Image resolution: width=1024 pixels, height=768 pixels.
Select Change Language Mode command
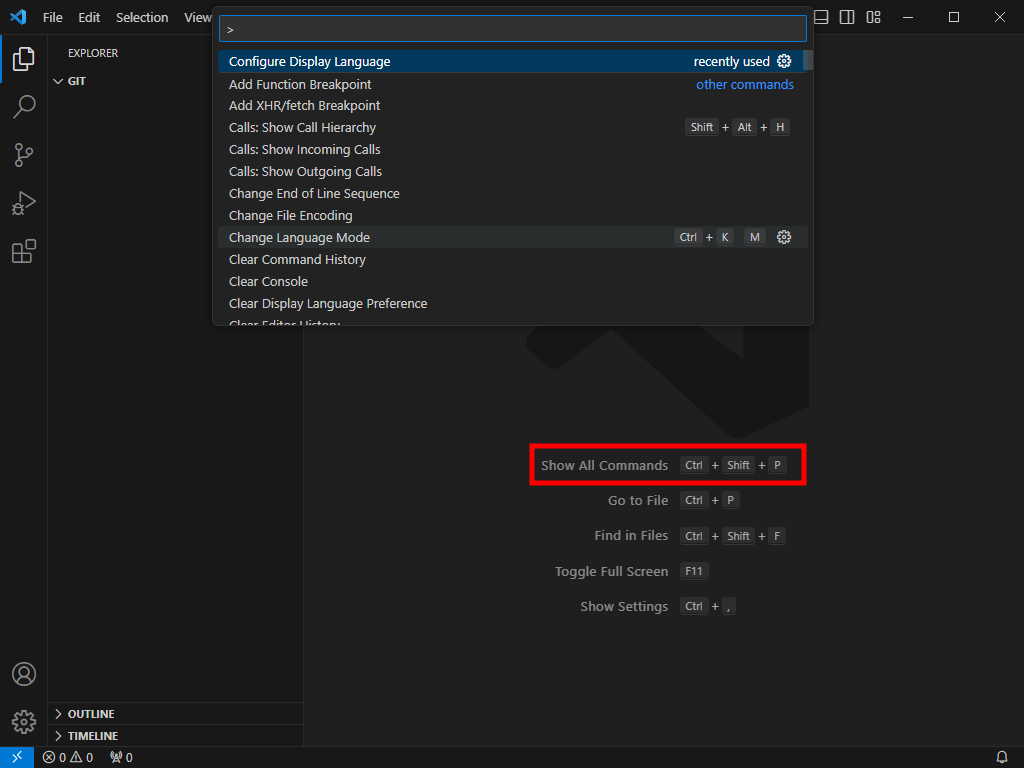(513, 237)
